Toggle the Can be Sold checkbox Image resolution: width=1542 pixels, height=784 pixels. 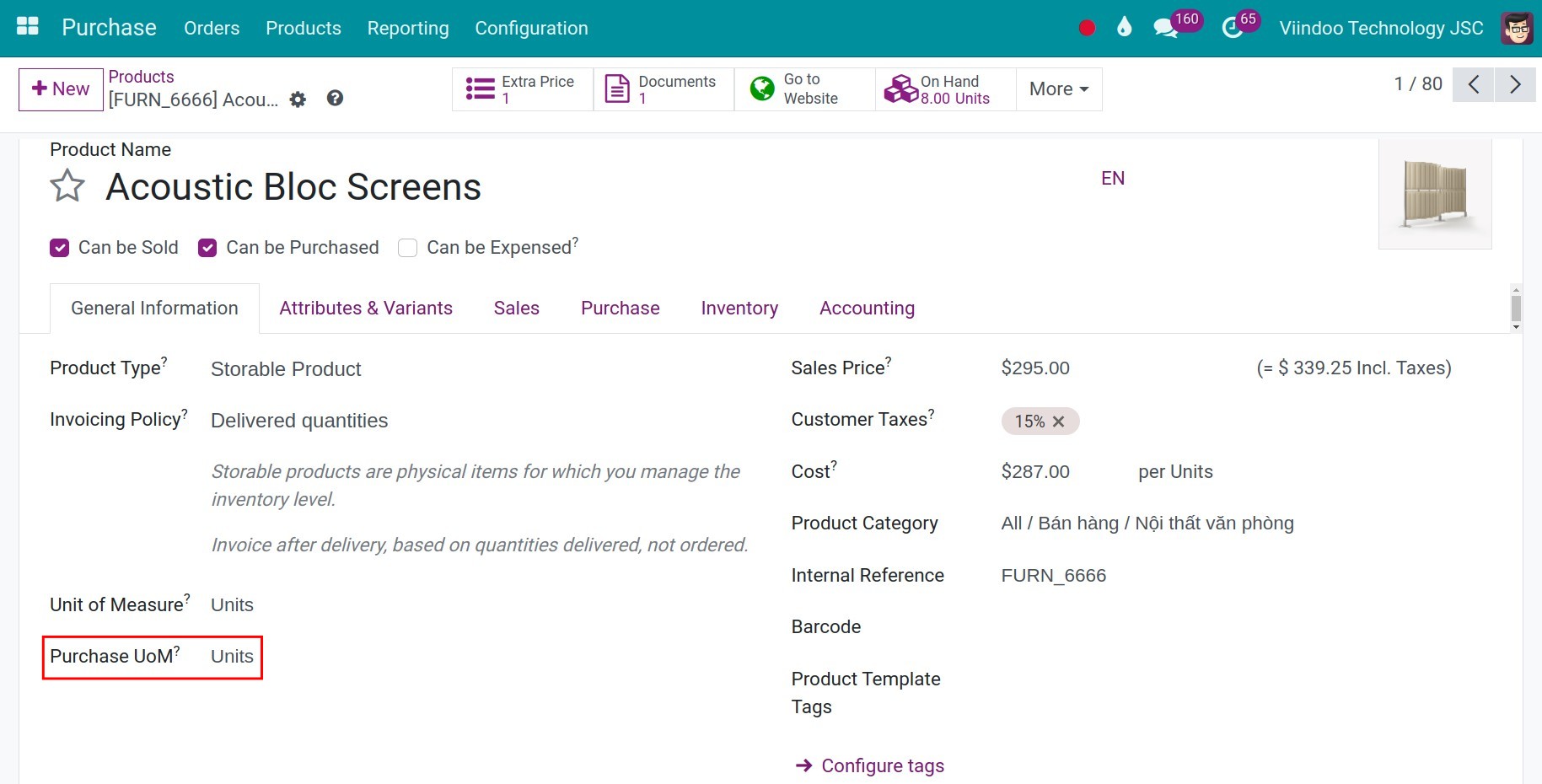point(59,248)
